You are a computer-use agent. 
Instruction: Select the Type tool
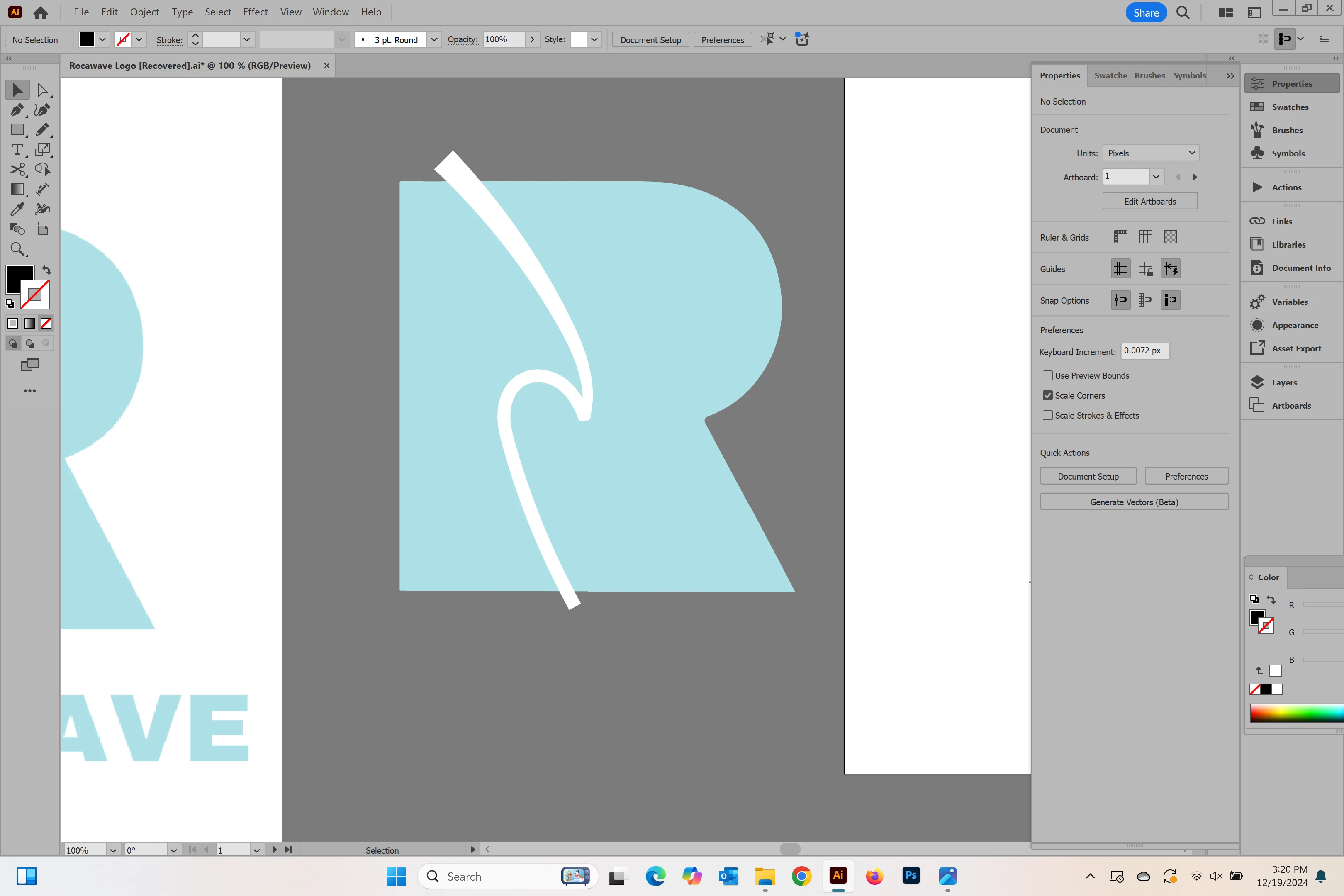coord(17,150)
